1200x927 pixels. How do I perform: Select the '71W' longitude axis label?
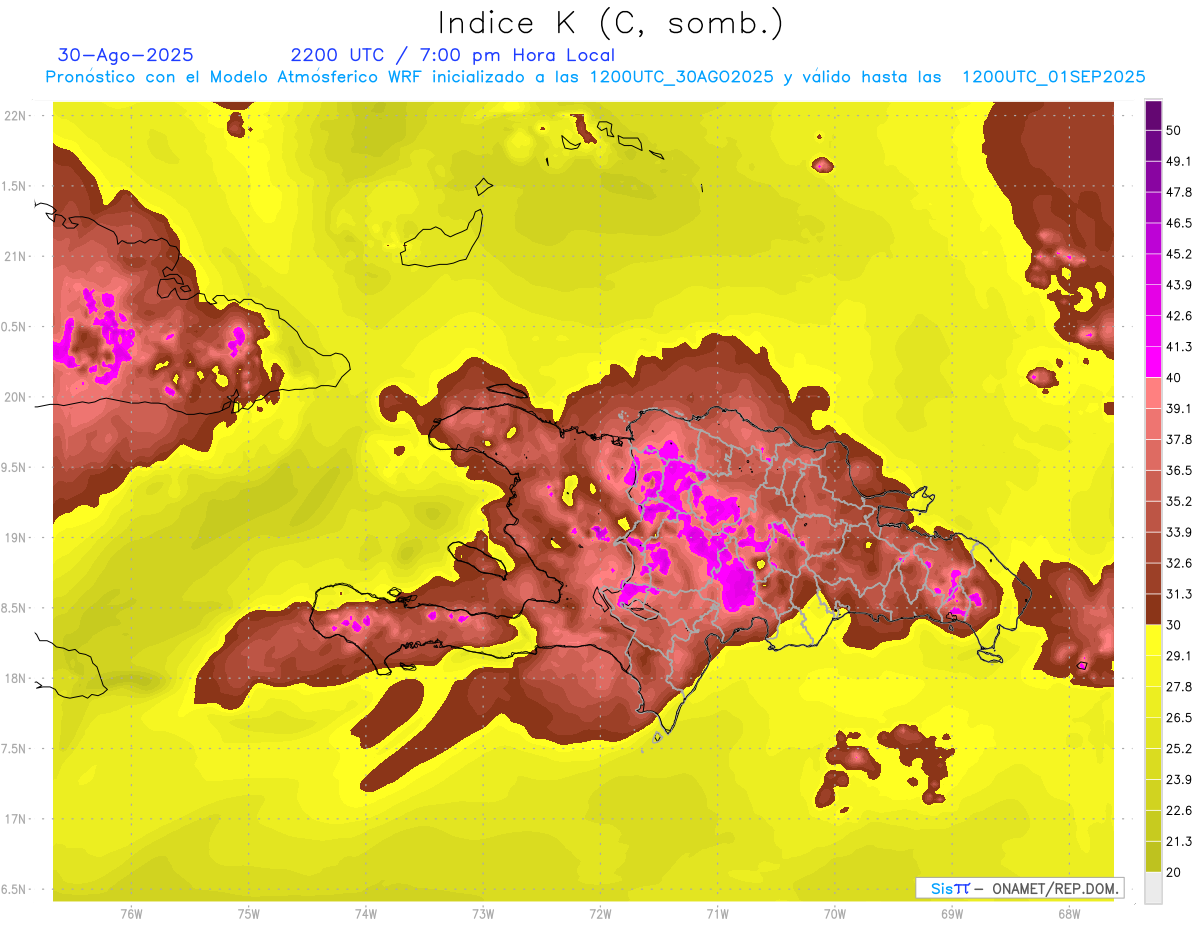[717, 914]
